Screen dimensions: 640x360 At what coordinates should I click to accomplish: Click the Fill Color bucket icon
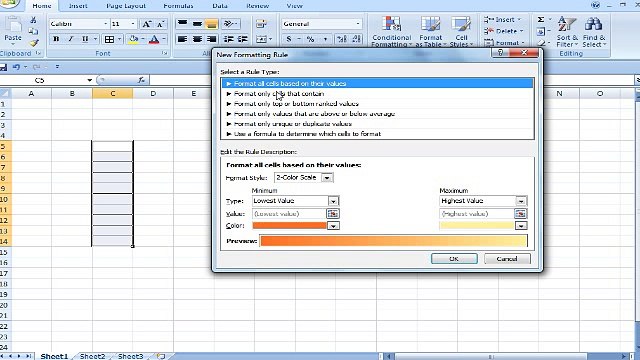(x=133, y=39)
